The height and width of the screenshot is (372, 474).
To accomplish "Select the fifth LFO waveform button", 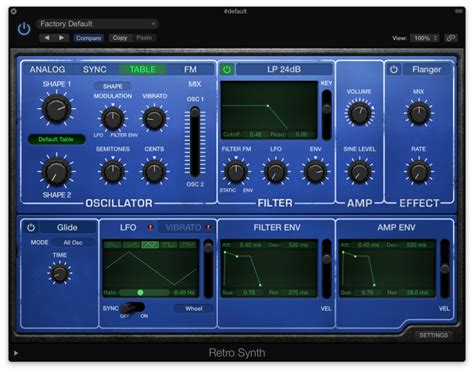I will [188, 245].
